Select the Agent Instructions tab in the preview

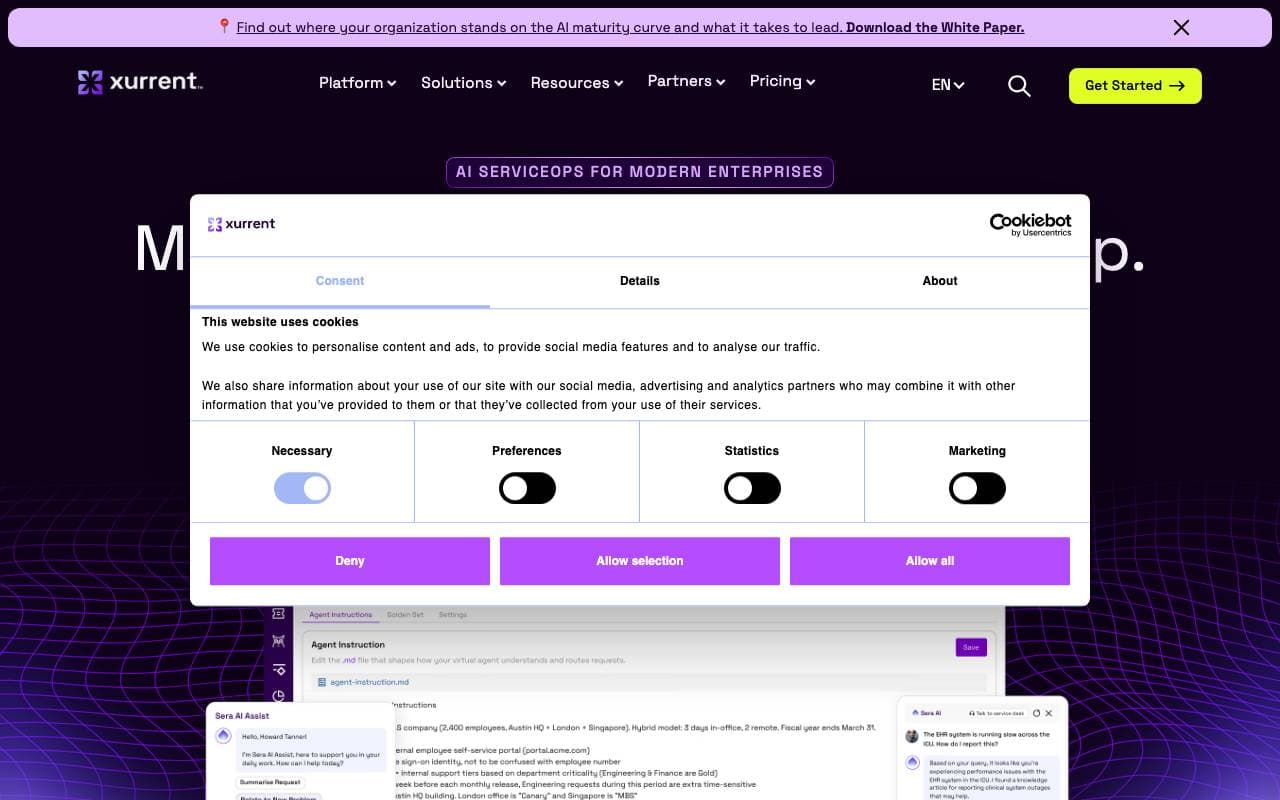(340, 615)
